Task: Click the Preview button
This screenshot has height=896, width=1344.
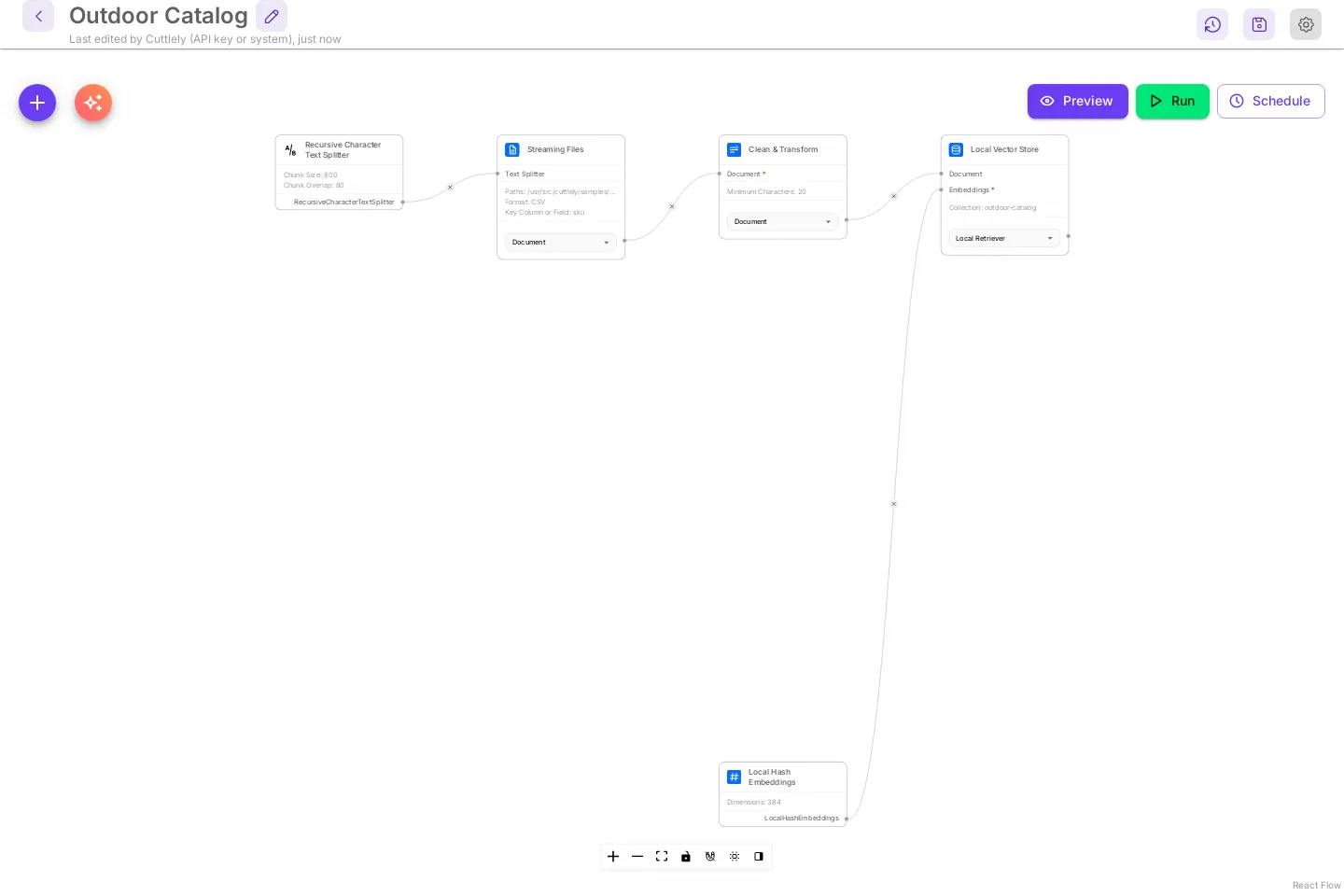Action: [x=1078, y=101]
